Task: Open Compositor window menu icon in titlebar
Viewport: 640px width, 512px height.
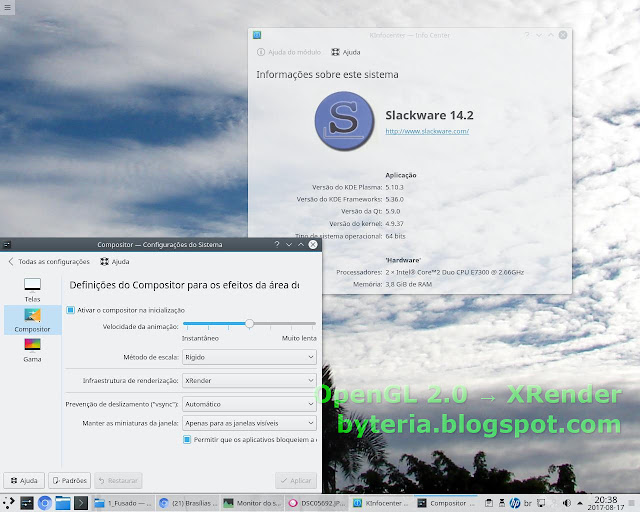Action: point(7,245)
